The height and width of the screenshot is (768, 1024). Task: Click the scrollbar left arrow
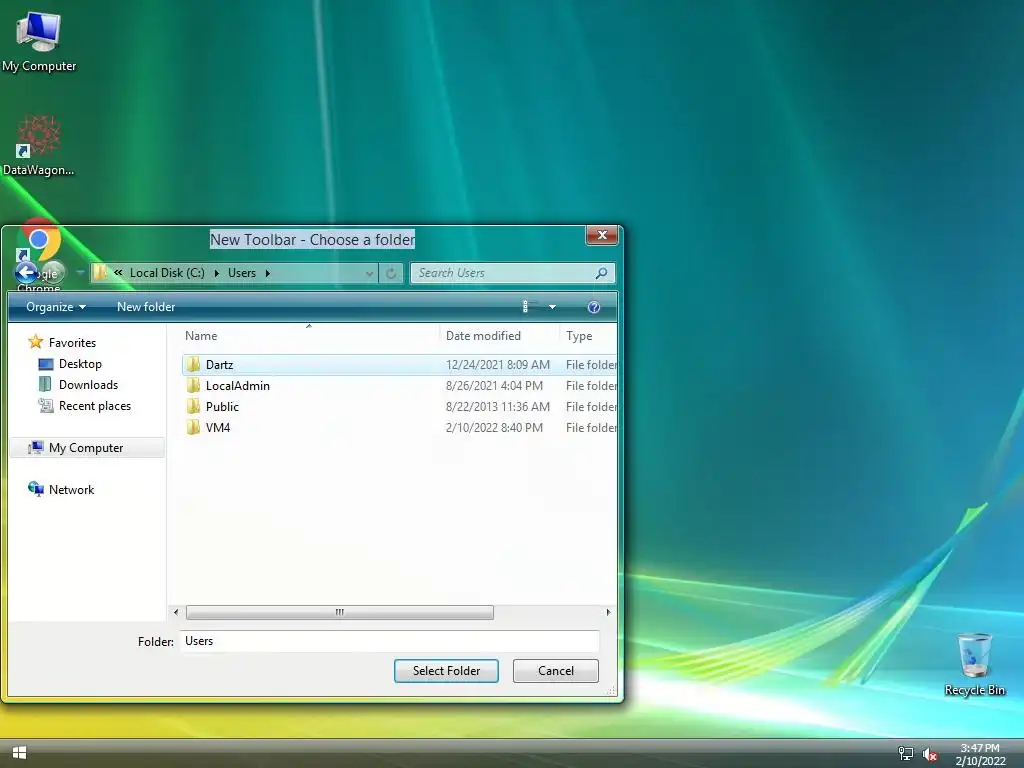[x=176, y=612]
